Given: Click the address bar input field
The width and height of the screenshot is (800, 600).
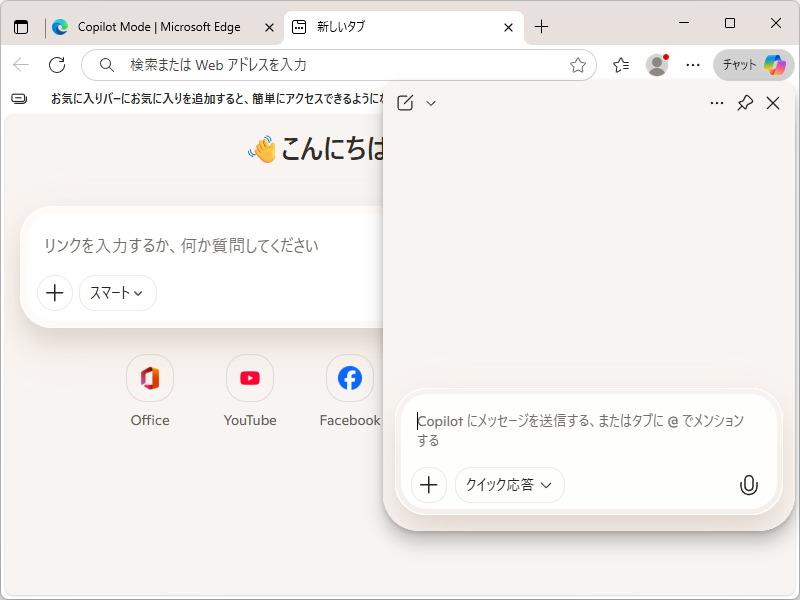Looking at the screenshot, I should coord(300,64).
